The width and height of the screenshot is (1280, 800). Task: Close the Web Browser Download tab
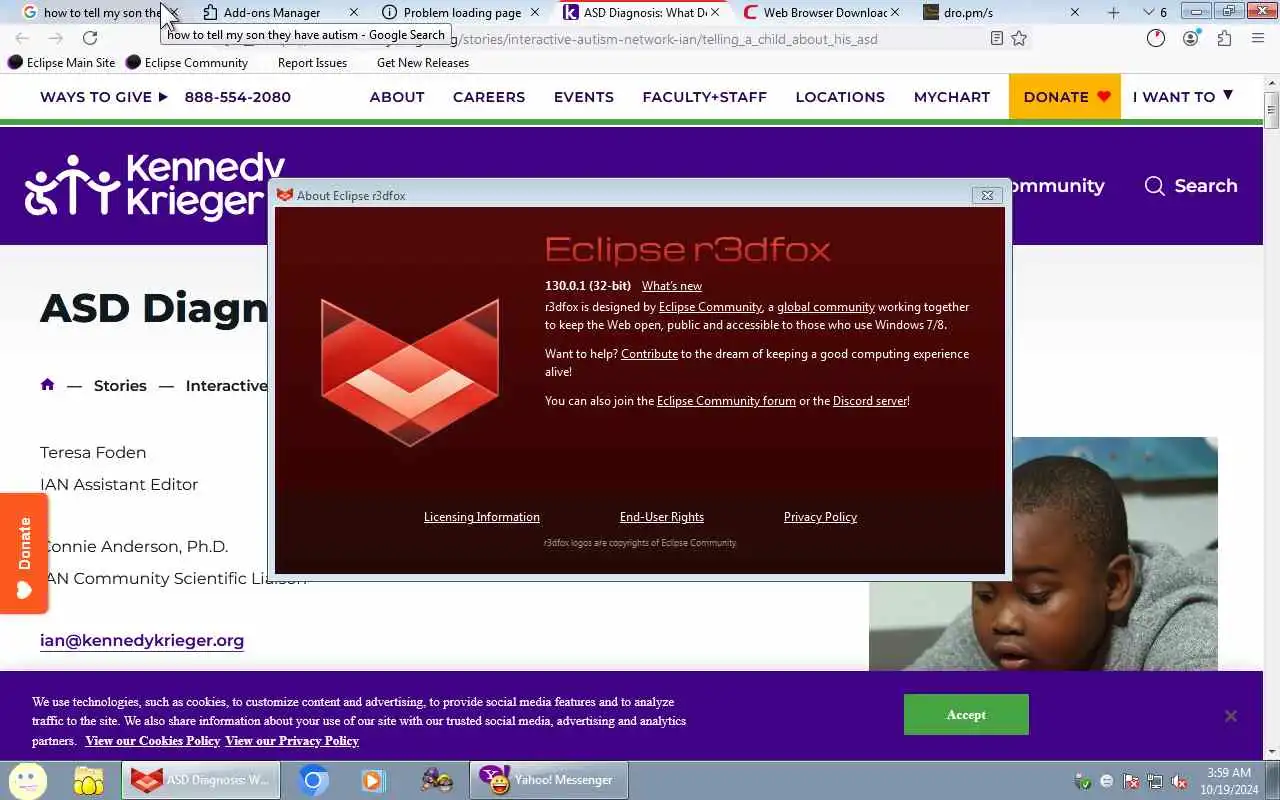tap(894, 13)
